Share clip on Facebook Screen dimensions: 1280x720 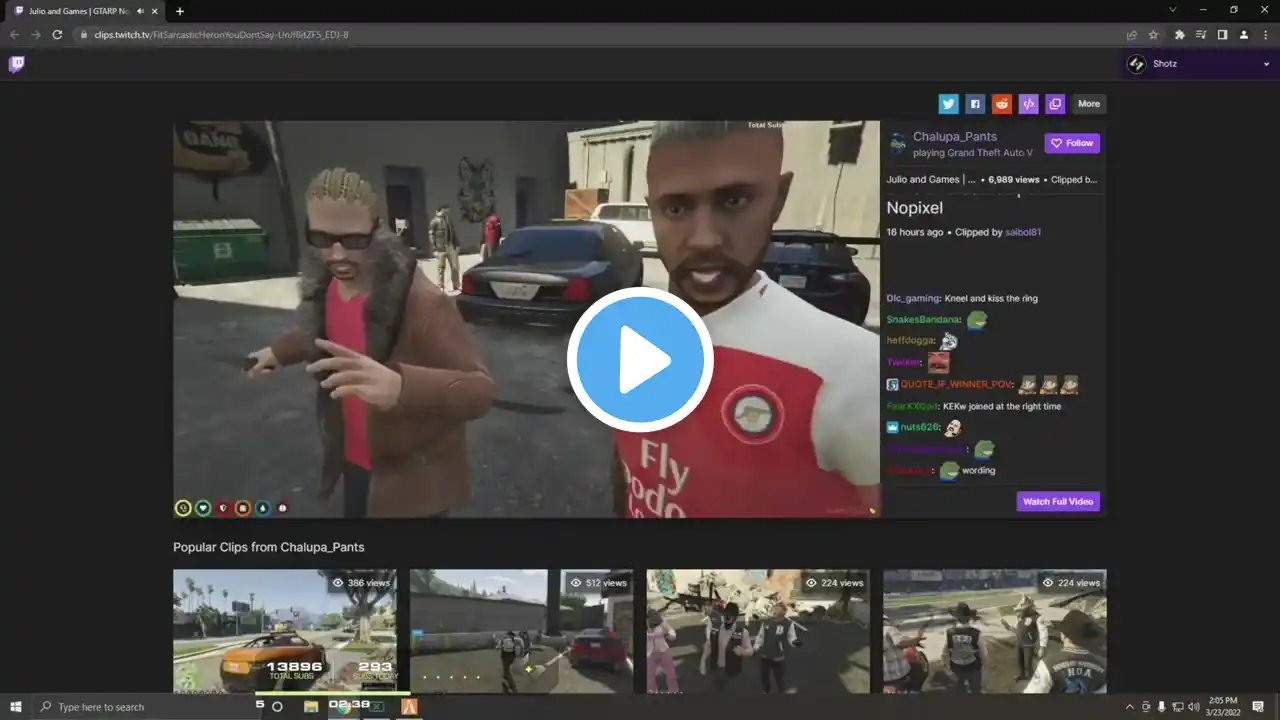tap(975, 104)
